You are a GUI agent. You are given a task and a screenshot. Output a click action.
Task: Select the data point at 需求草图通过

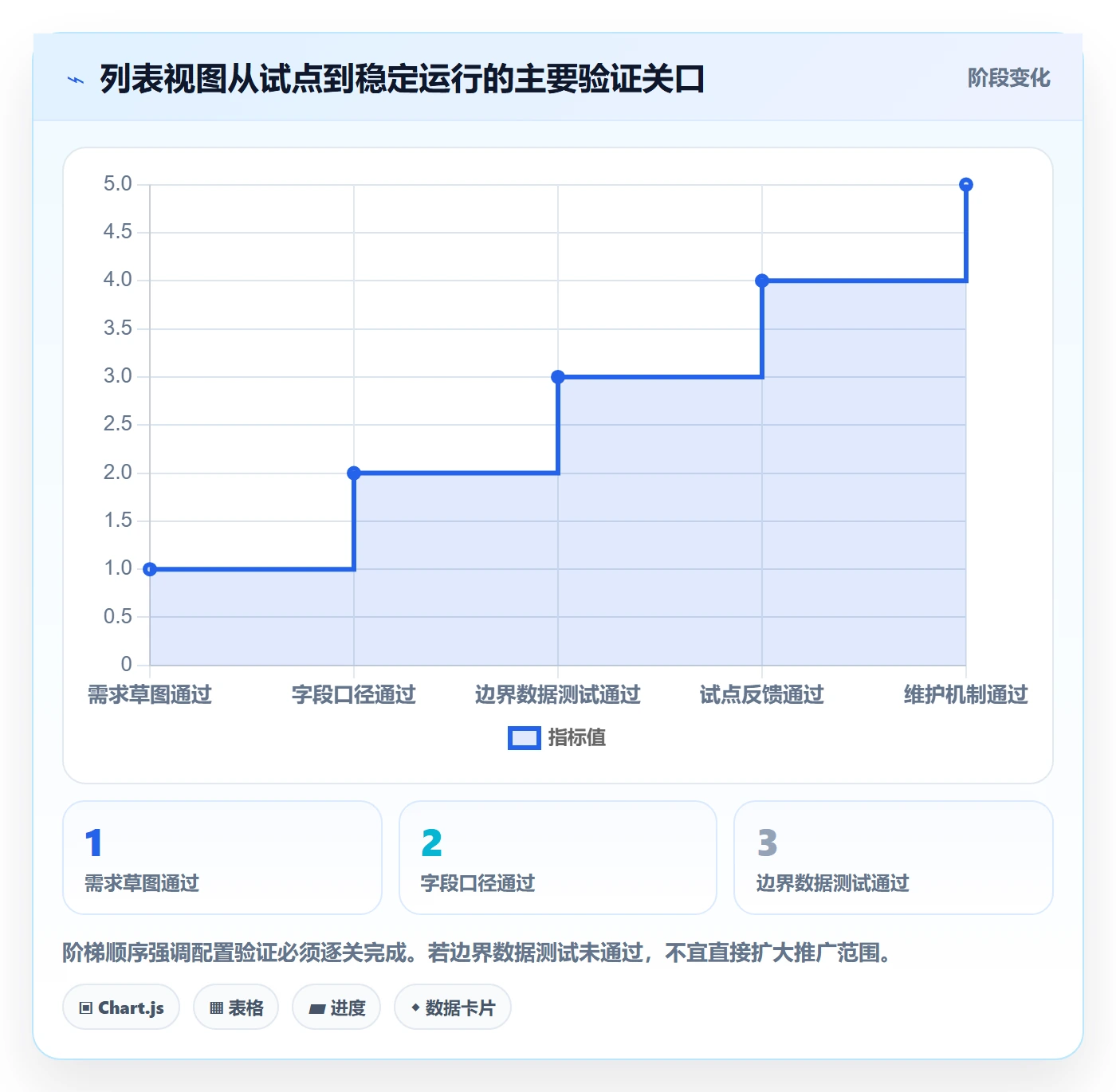tap(150, 569)
